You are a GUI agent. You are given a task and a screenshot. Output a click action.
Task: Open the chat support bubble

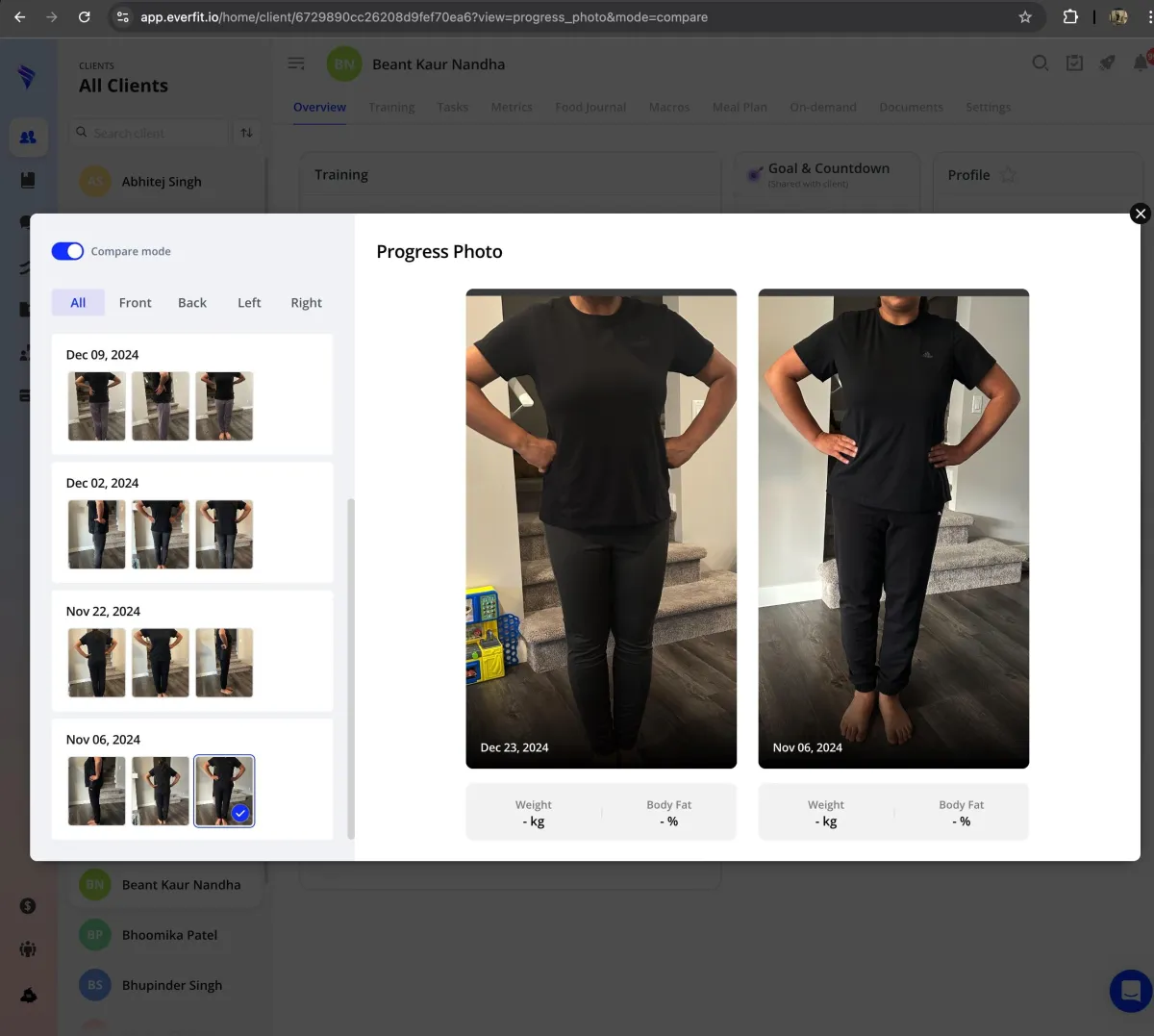click(1131, 991)
